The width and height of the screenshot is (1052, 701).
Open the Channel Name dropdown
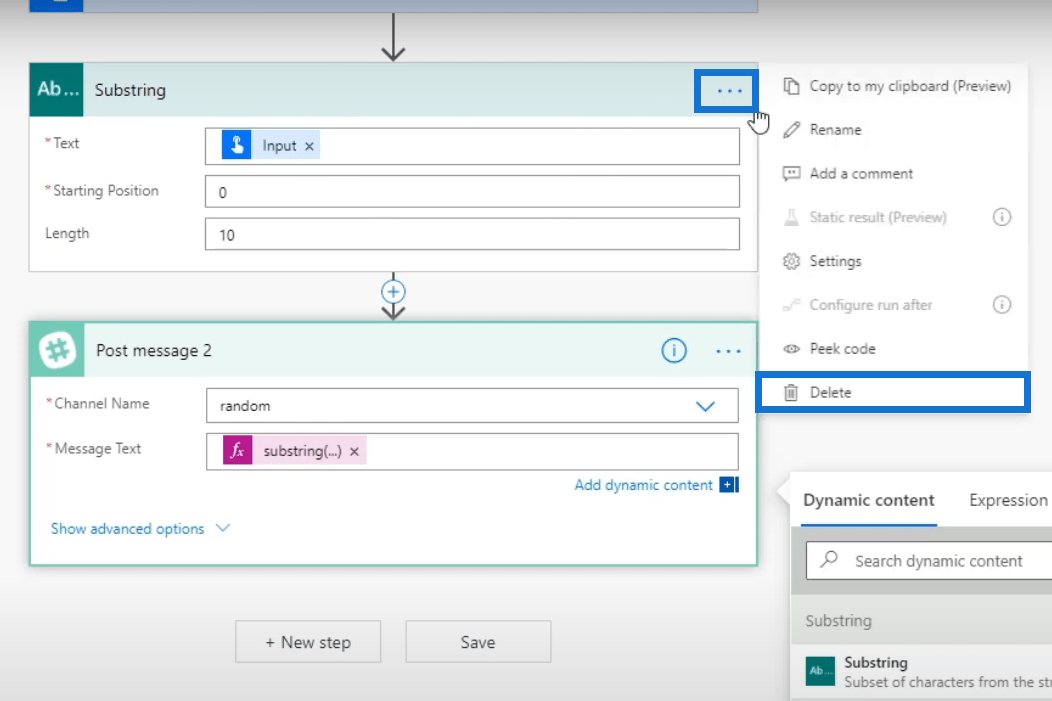[705, 406]
